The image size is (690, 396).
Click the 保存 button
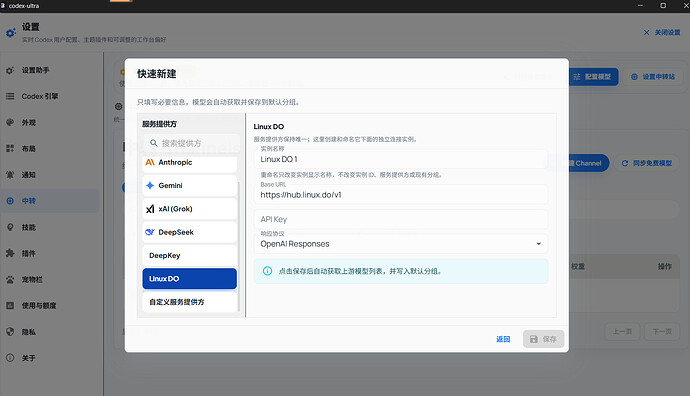click(x=543, y=339)
